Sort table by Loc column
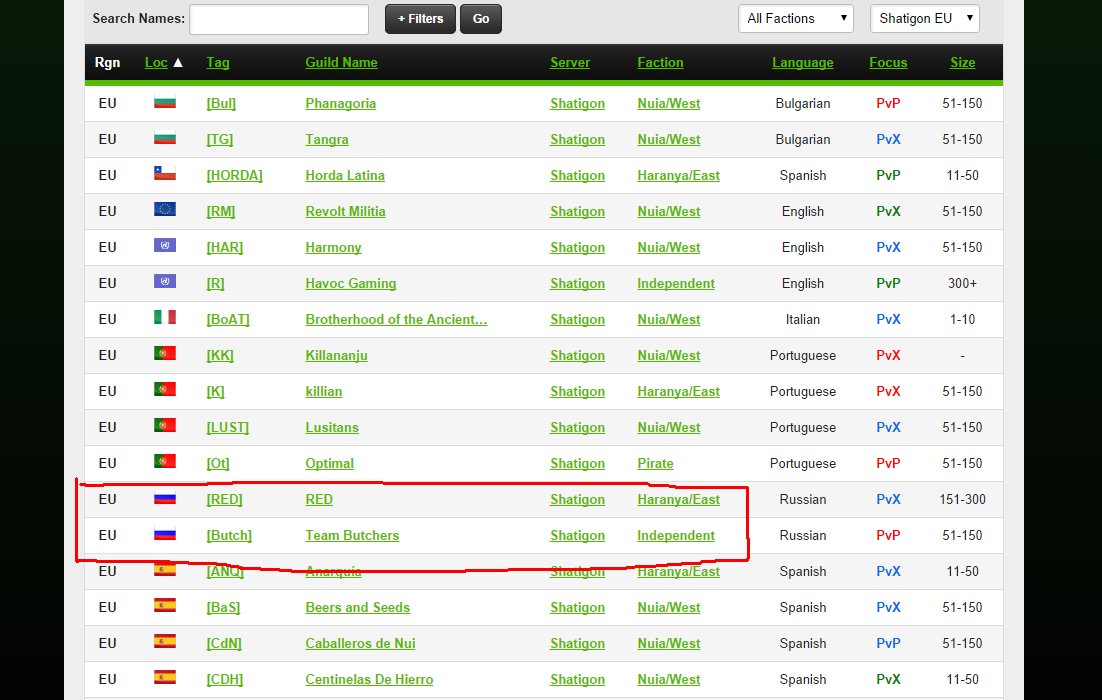 (156, 63)
